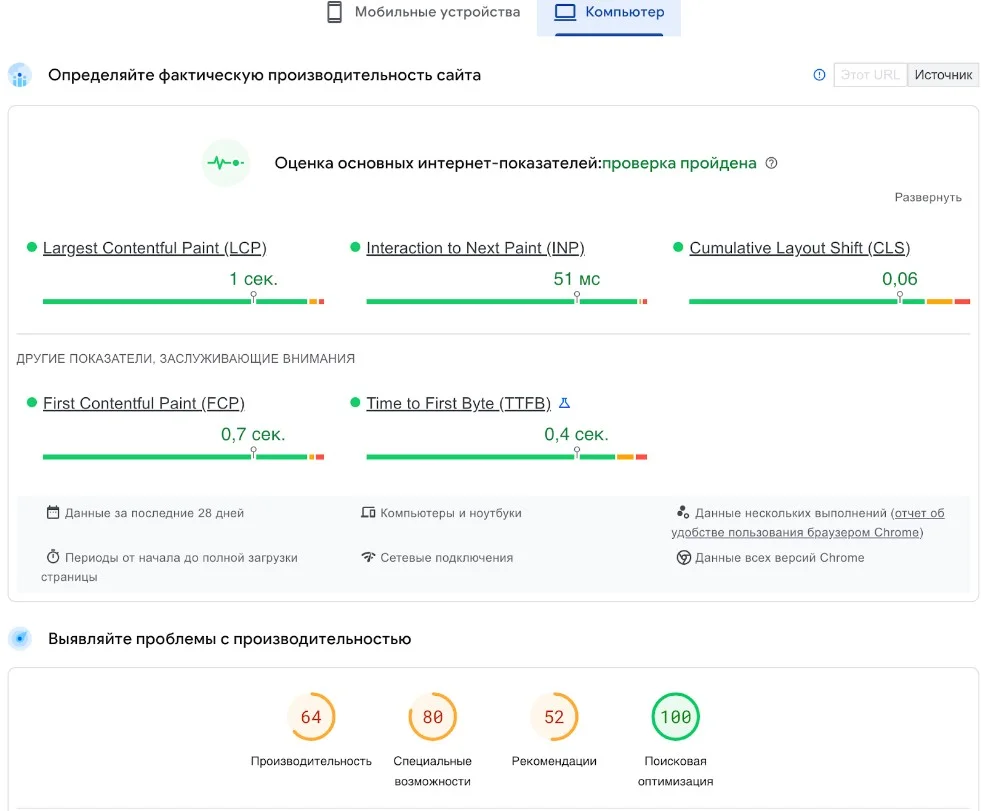
Task: Click the green dot beside INP
Action: pyautogui.click(x=355, y=247)
